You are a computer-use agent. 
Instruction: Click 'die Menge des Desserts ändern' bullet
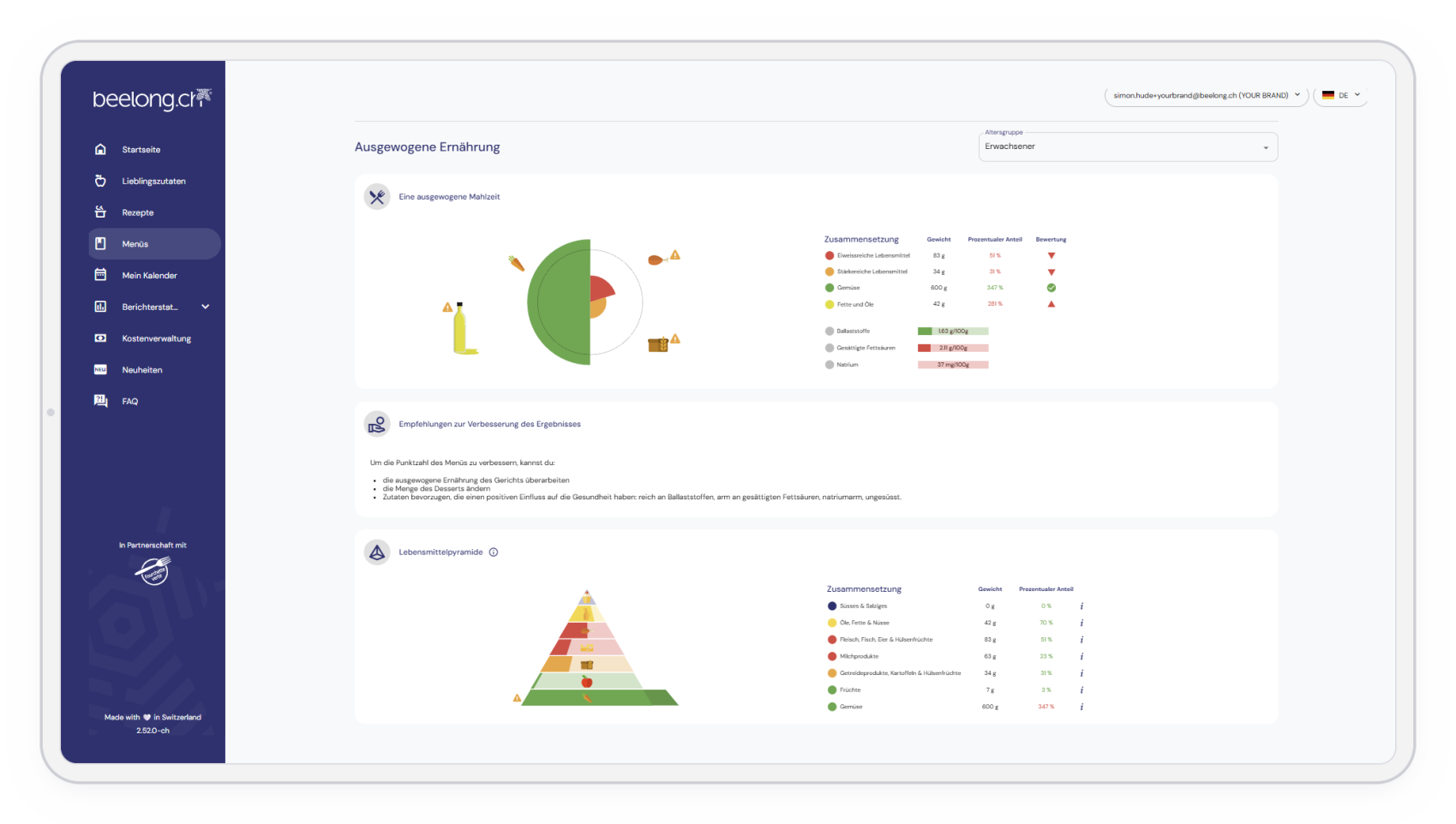pyautogui.click(x=436, y=489)
